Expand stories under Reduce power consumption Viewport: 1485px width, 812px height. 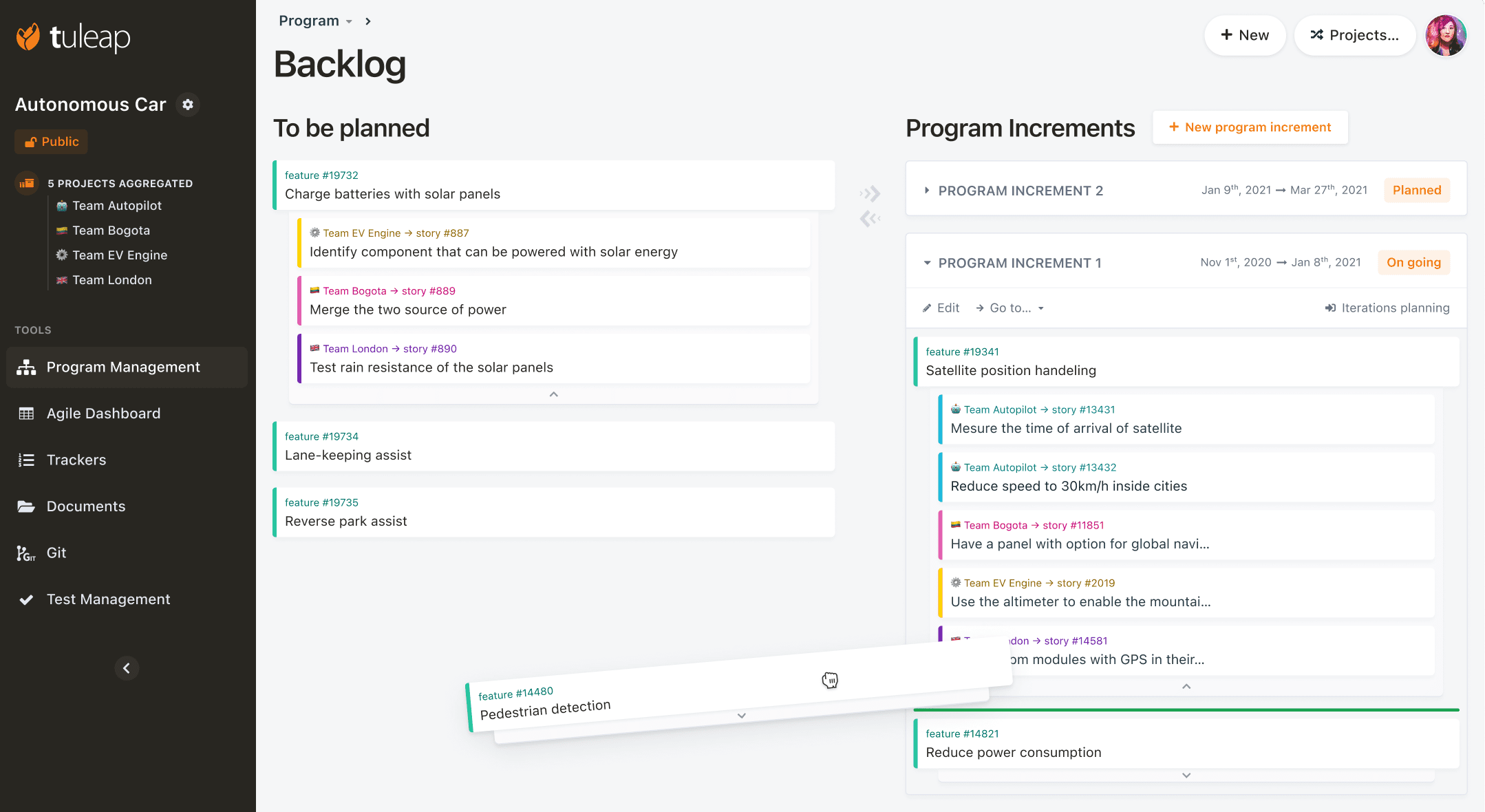coord(1186,776)
